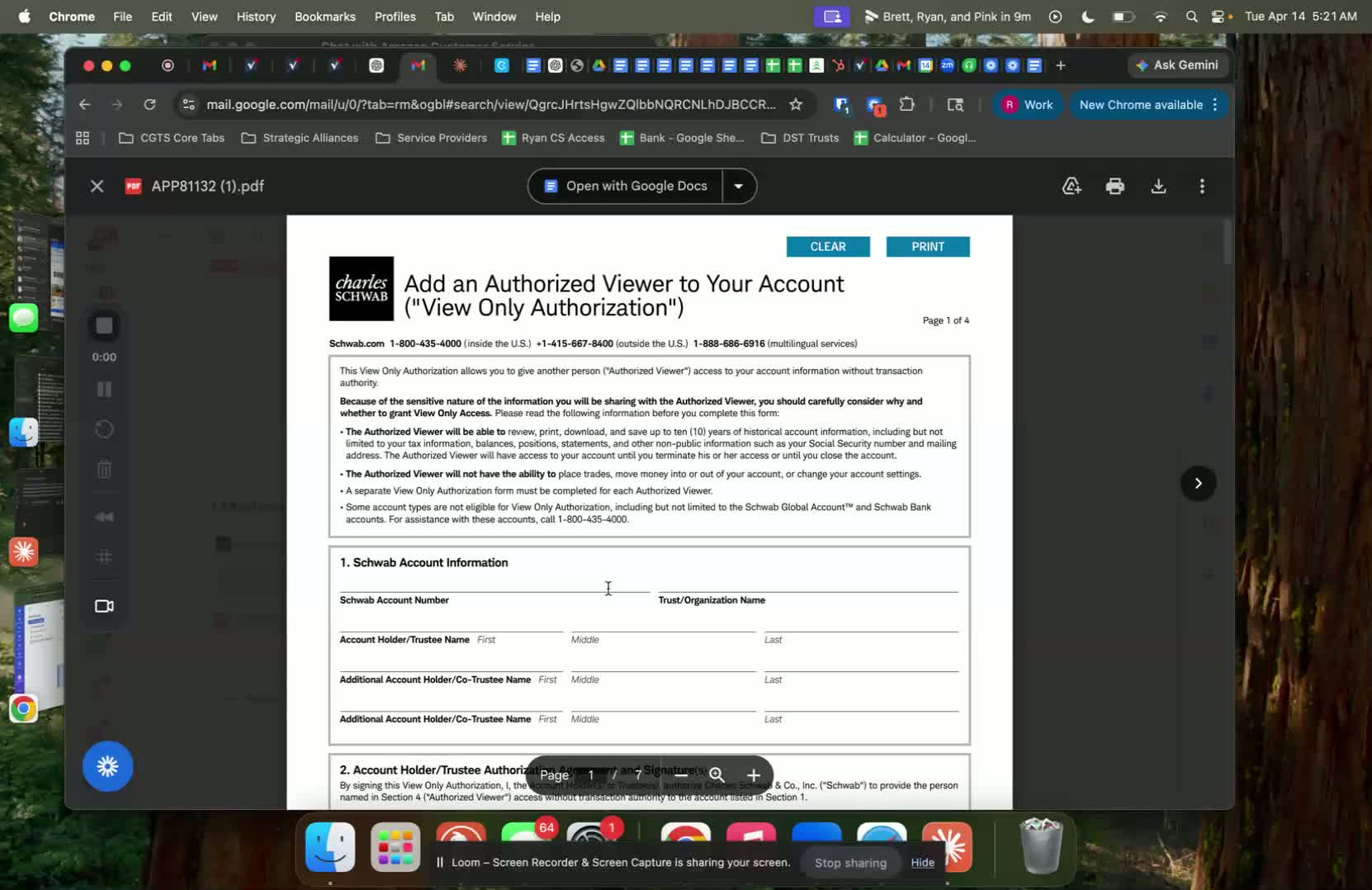Click the Loom rewind icon
The width and height of the screenshot is (1372, 890).
tap(104, 517)
